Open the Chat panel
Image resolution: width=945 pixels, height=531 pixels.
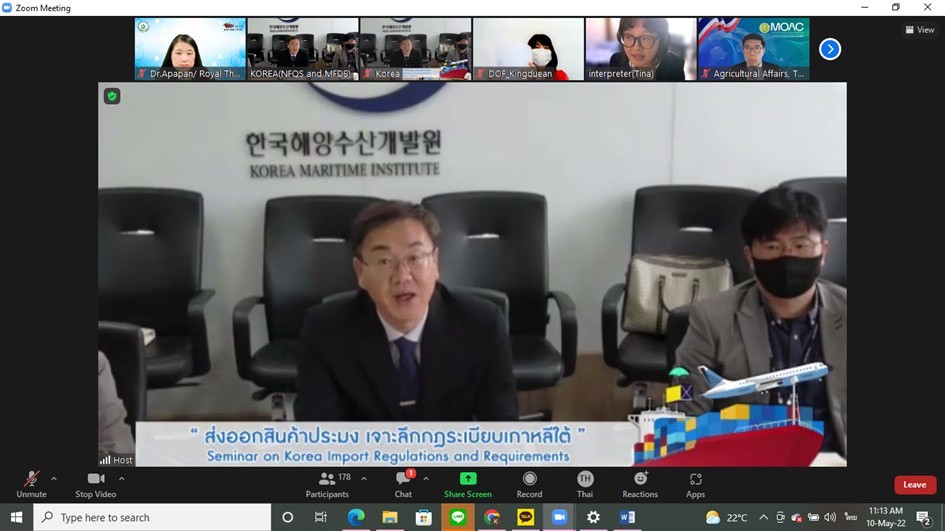[403, 480]
